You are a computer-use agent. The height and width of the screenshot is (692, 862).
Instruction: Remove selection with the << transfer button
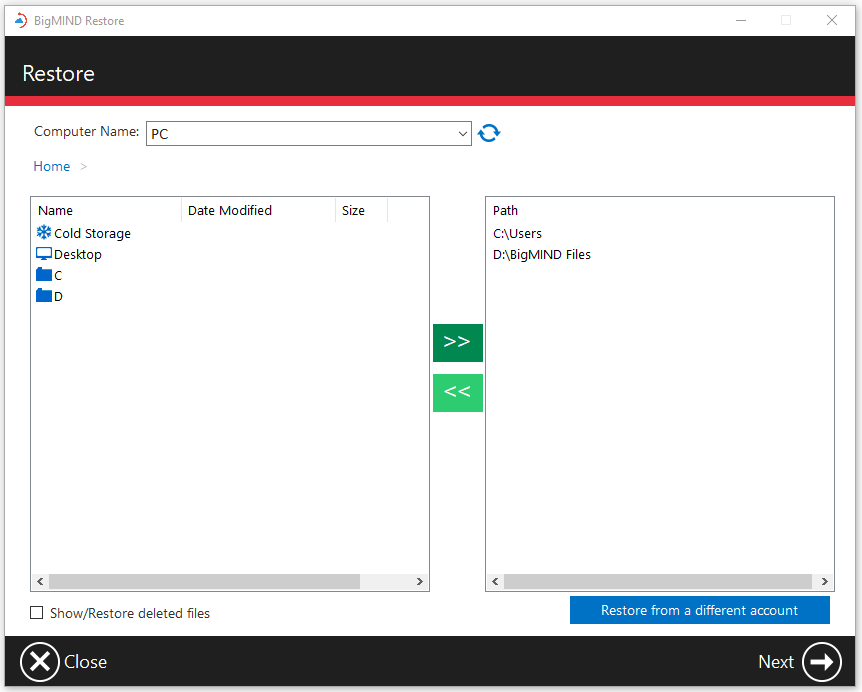(457, 392)
